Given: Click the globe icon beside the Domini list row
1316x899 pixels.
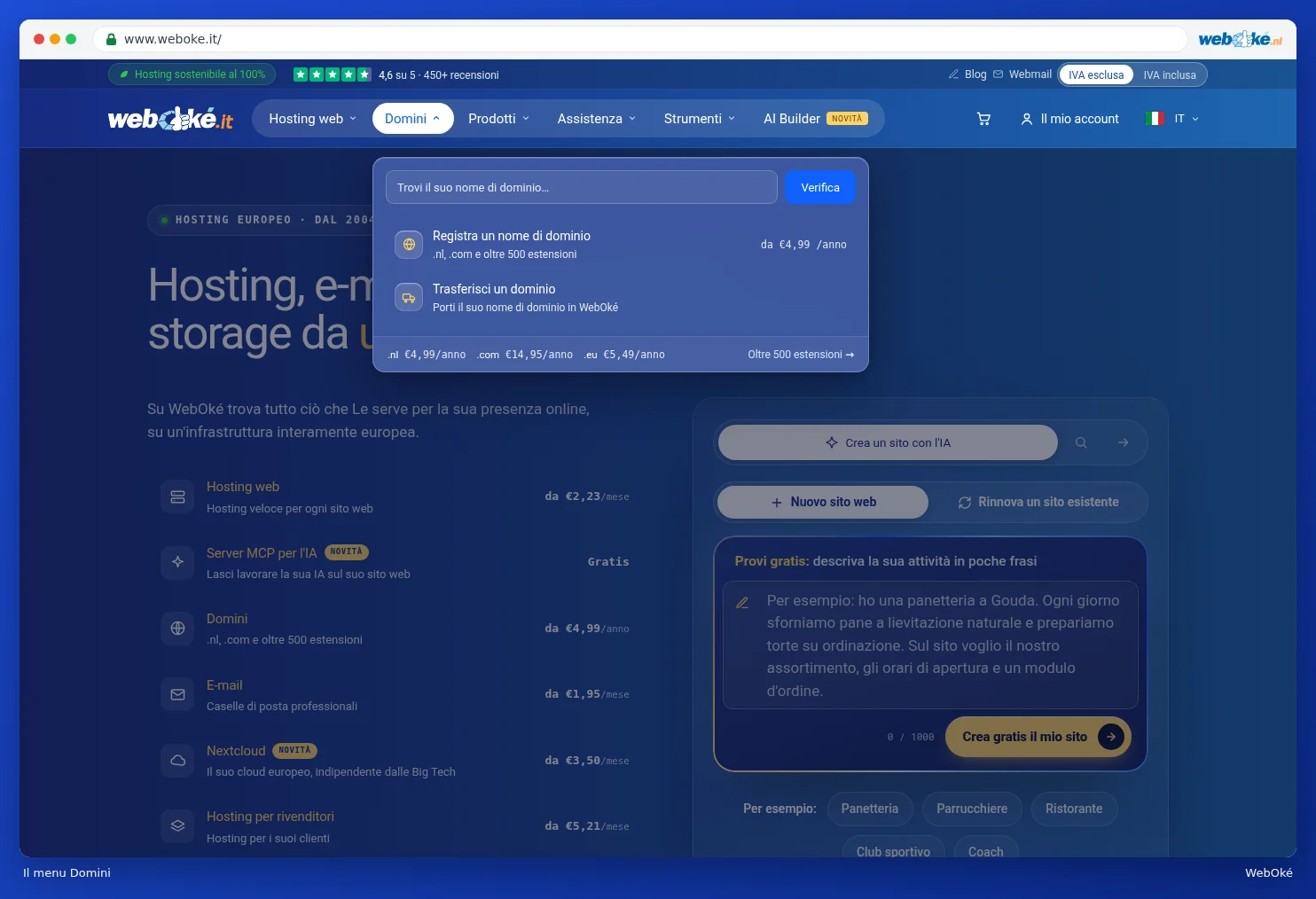Looking at the screenshot, I should 177,629.
